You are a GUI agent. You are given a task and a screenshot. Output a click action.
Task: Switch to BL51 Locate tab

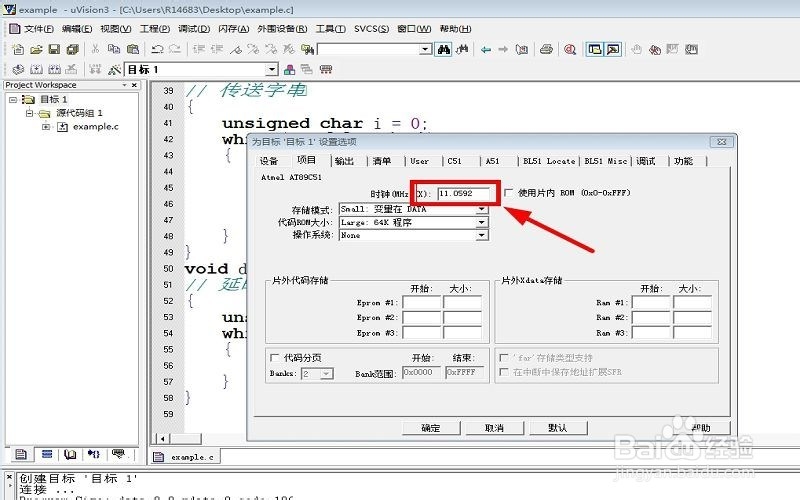(548, 161)
